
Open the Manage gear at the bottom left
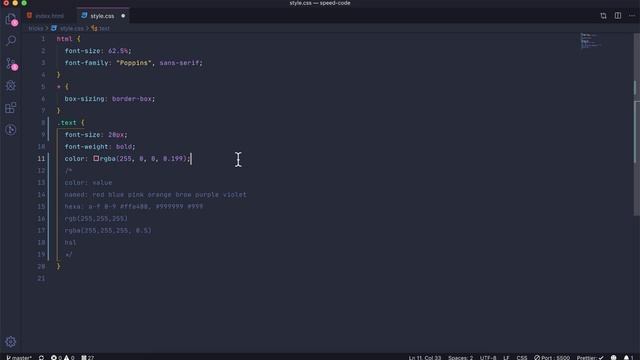coord(11,342)
